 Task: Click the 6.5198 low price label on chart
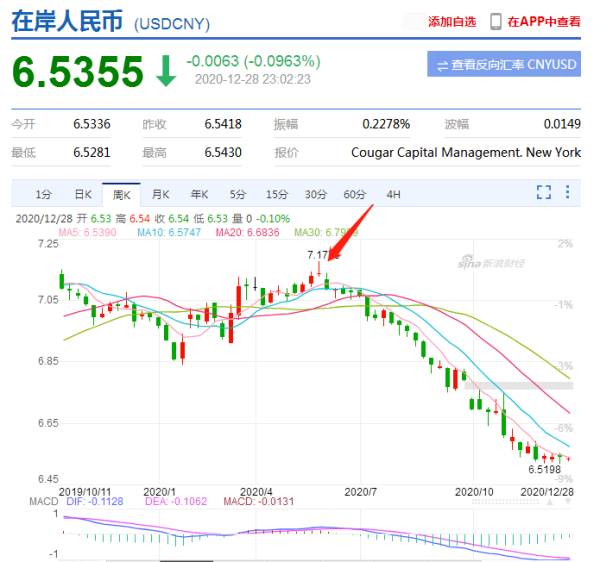click(x=544, y=469)
